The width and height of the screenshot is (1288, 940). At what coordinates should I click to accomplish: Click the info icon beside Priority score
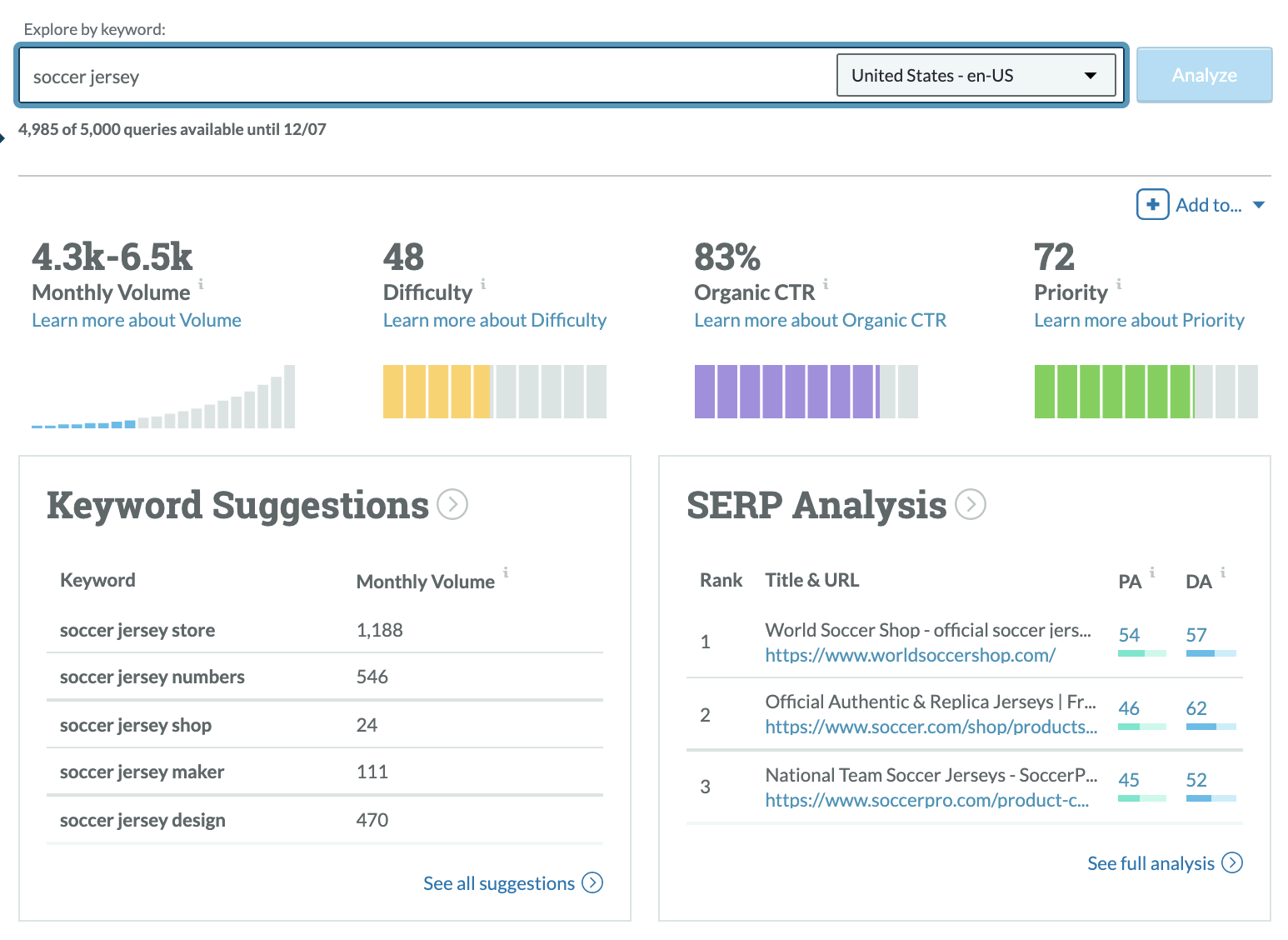click(1121, 284)
